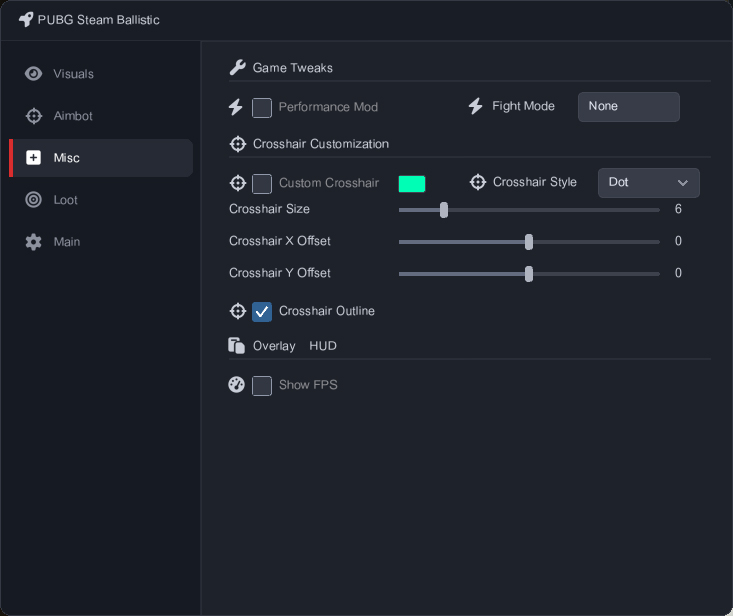733x616 pixels.
Task: Select the Misc tab
Action: coord(101,158)
